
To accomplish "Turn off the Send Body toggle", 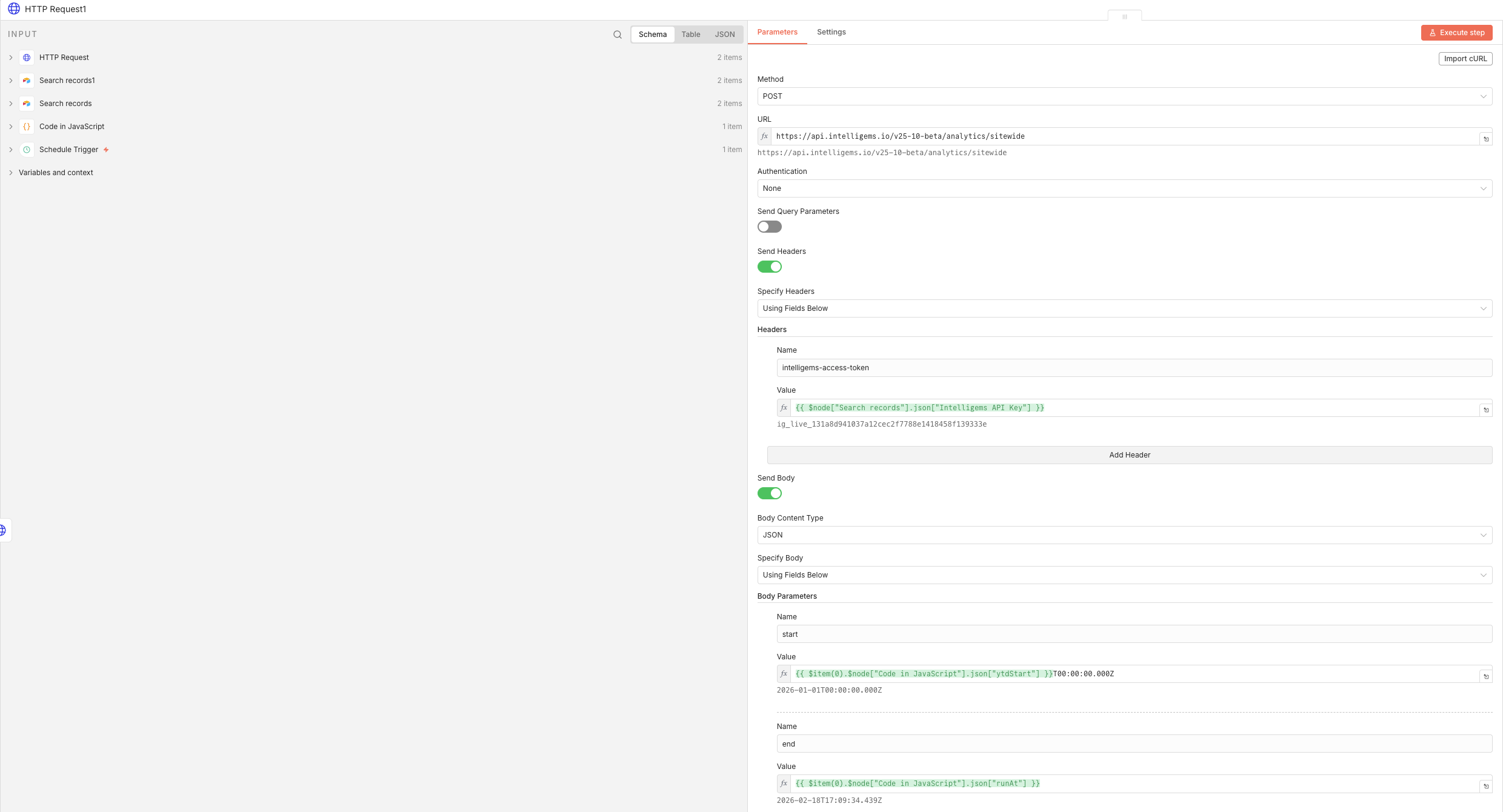I will pyautogui.click(x=769, y=493).
